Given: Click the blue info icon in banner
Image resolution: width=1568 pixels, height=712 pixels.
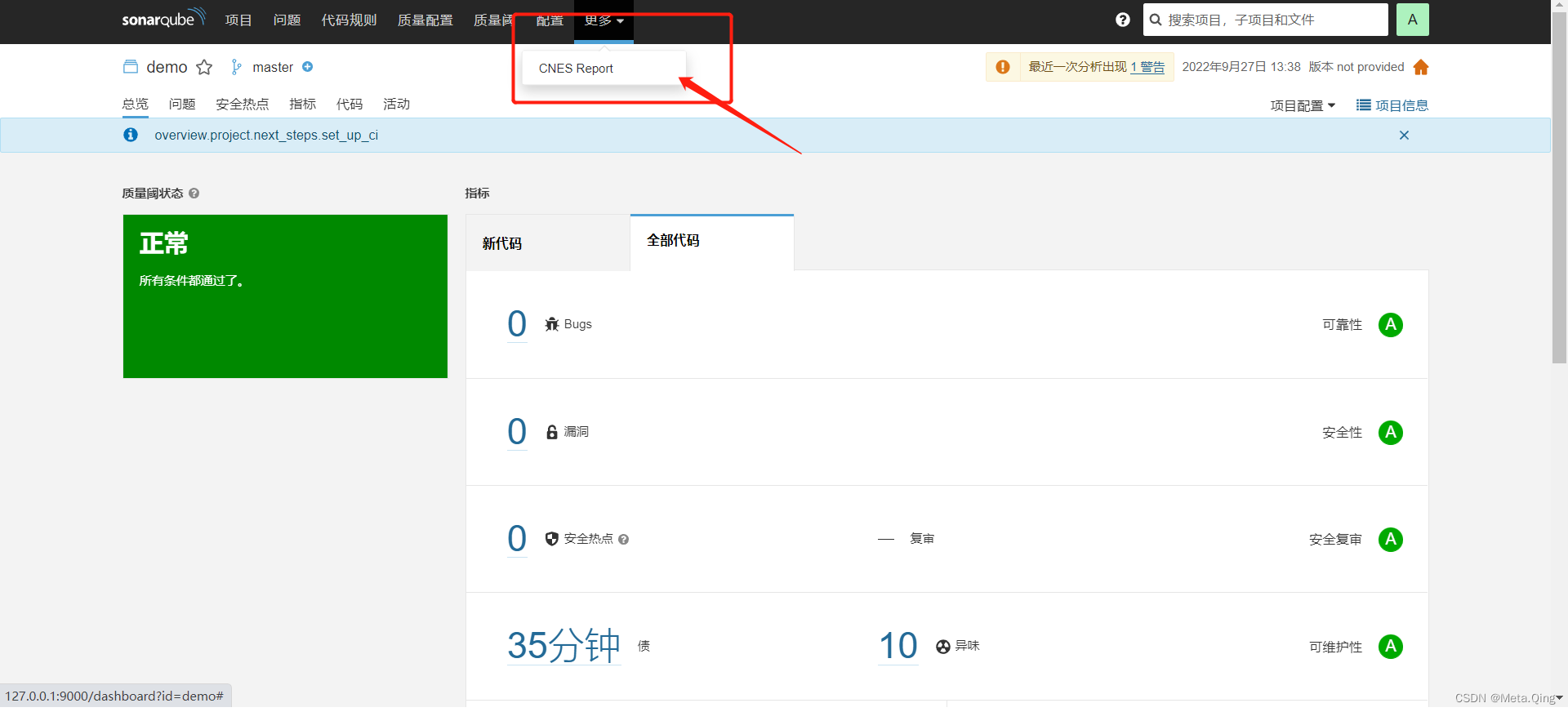Looking at the screenshot, I should coord(131,135).
